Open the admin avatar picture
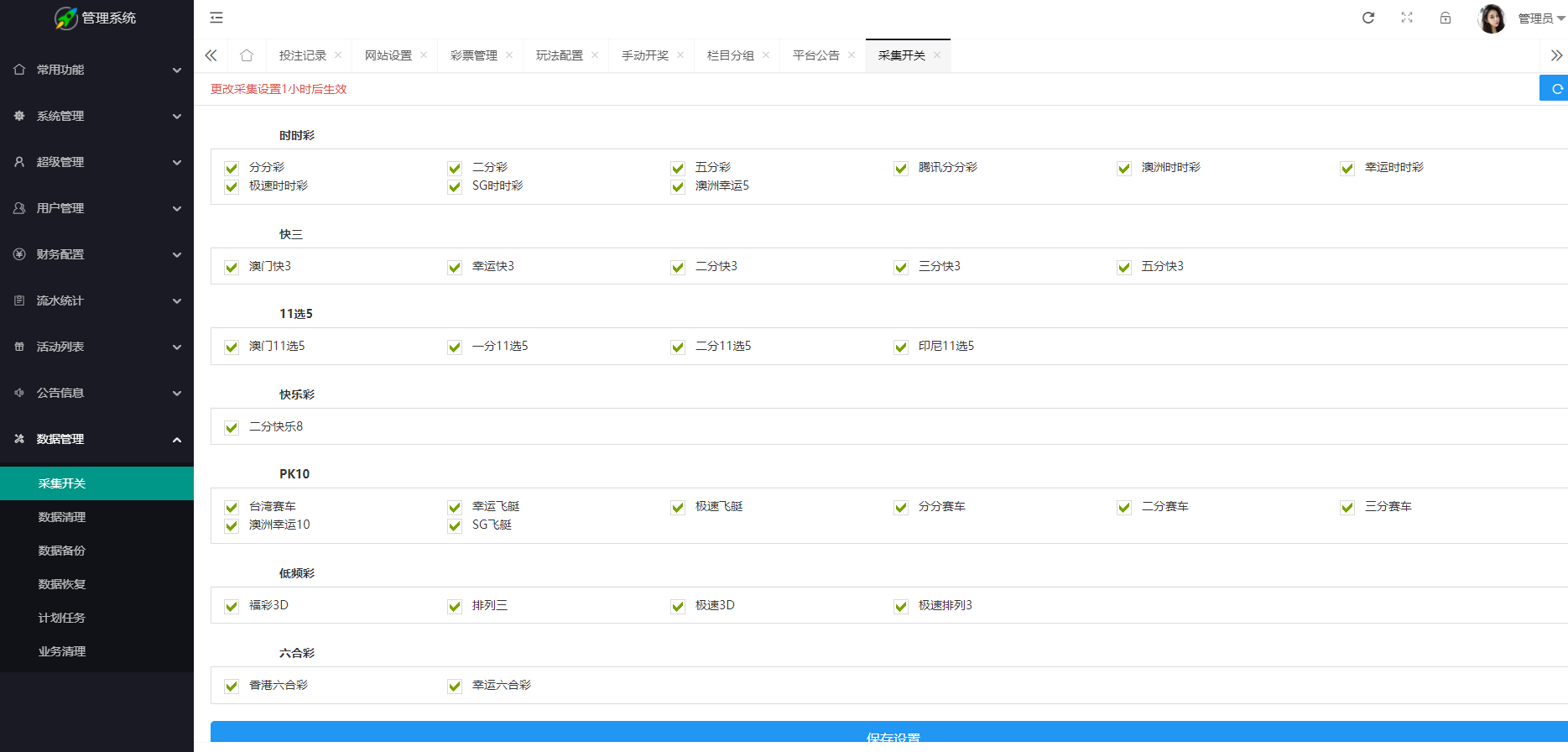1568x752 pixels. point(1492,18)
